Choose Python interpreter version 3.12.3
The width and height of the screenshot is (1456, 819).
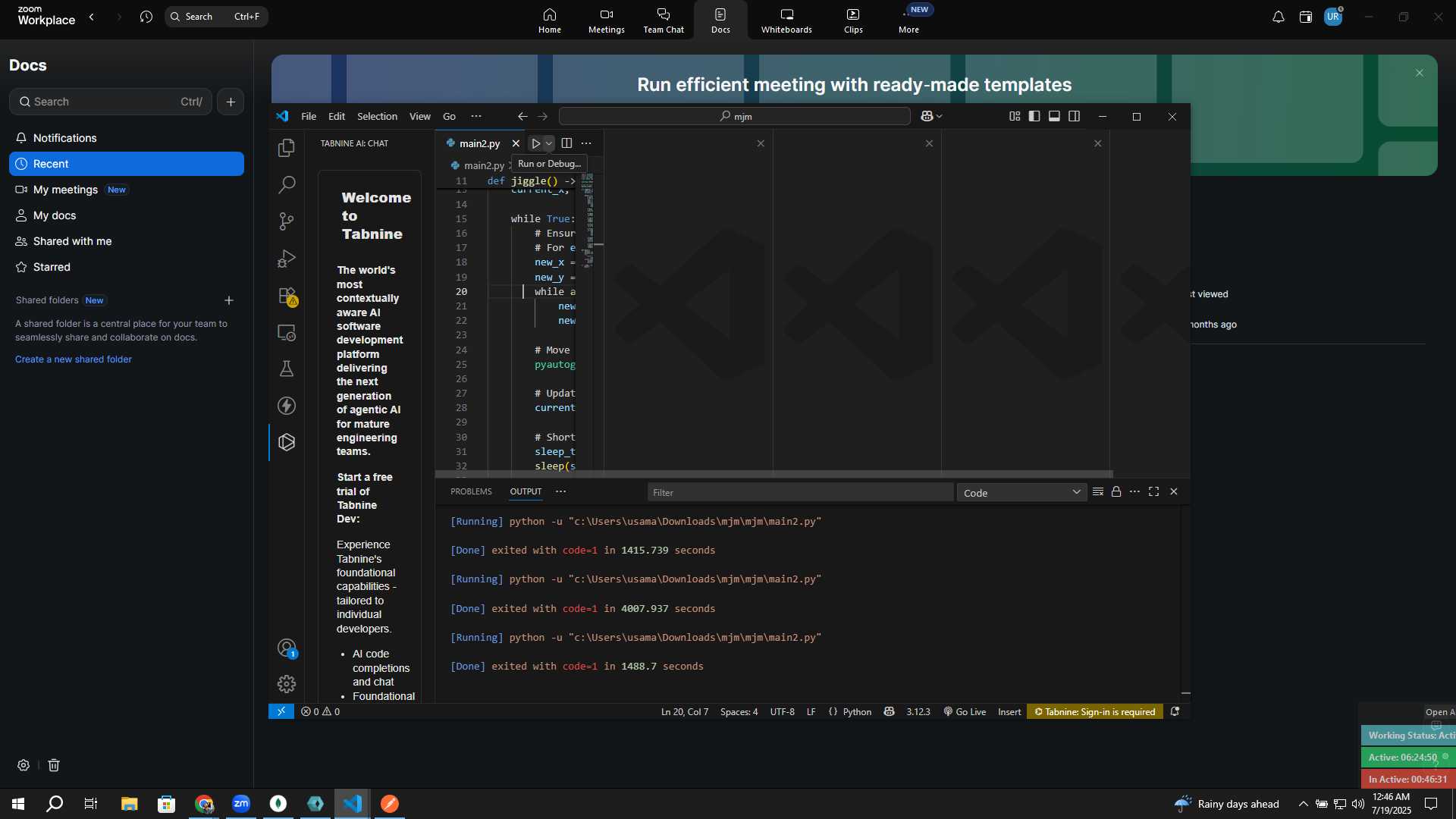click(x=918, y=711)
